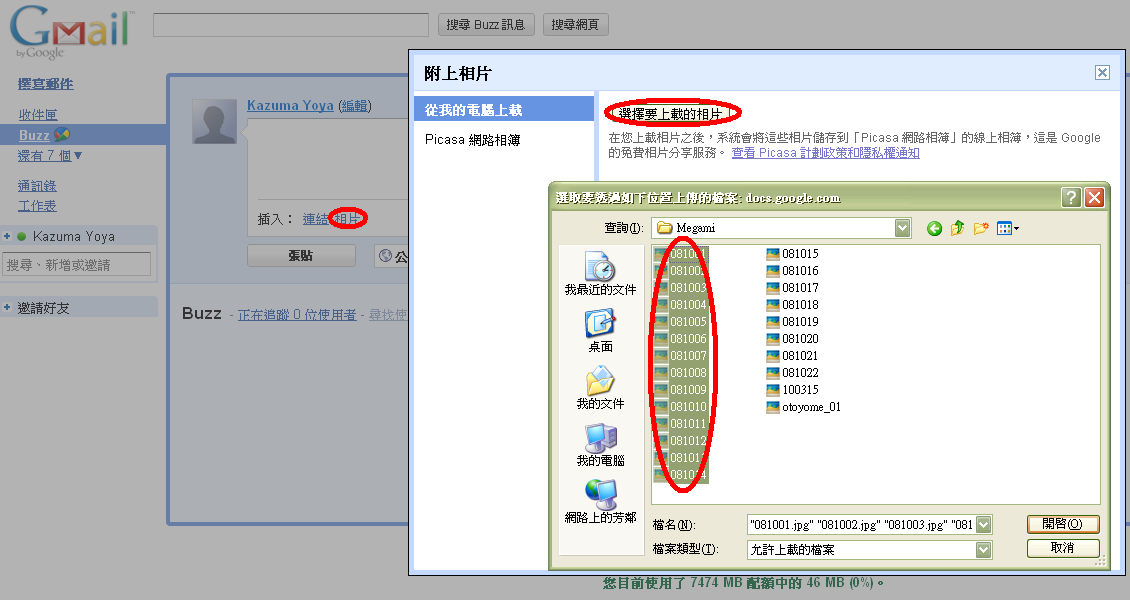Open '正在追蹤 0 位使用者' link
Viewport: 1130px width, 600px height.
pos(297,315)
